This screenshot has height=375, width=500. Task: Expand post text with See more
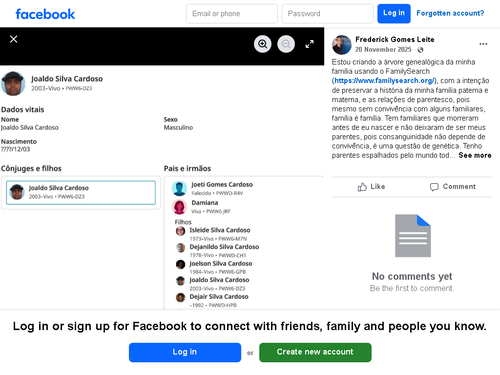[475, 155]
